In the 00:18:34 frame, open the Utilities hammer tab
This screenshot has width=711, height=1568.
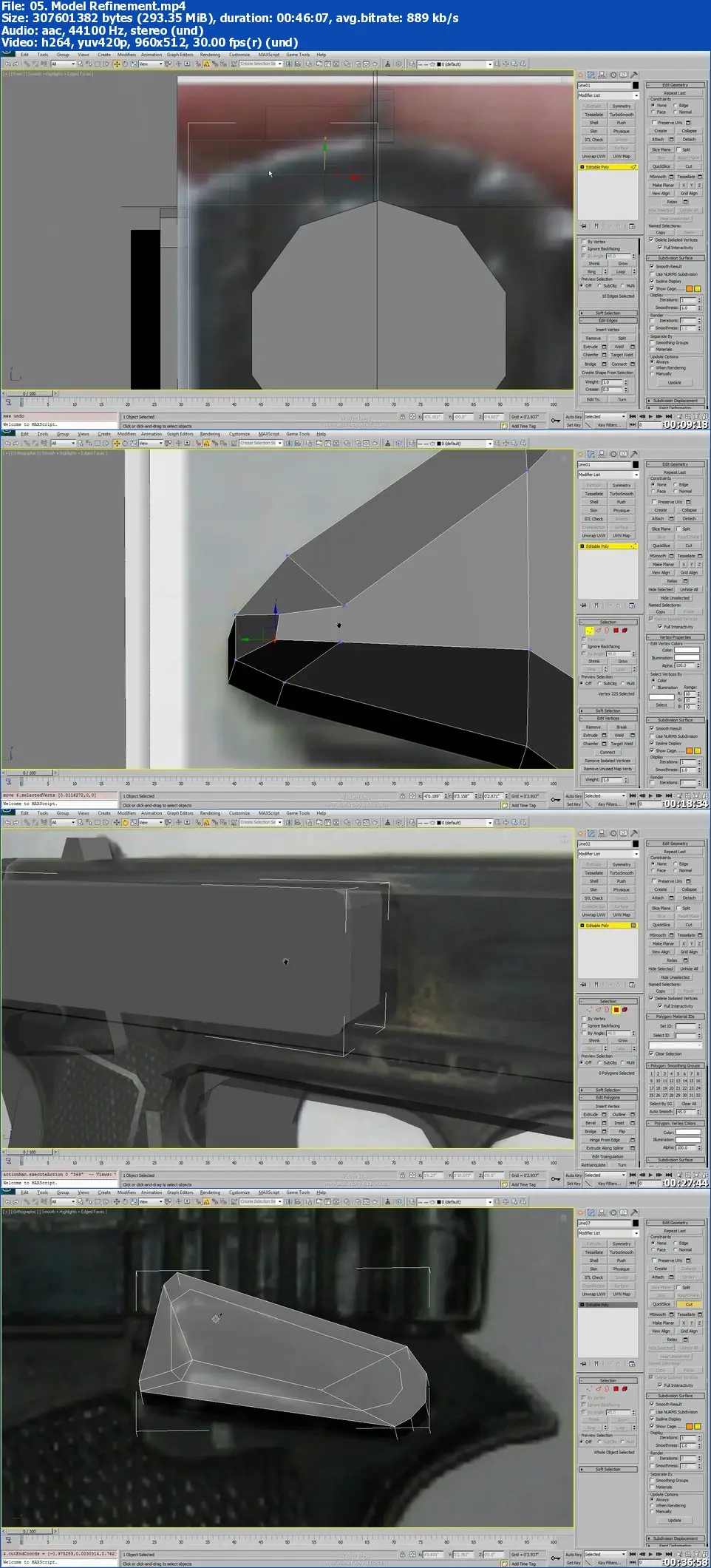[633, 455]
